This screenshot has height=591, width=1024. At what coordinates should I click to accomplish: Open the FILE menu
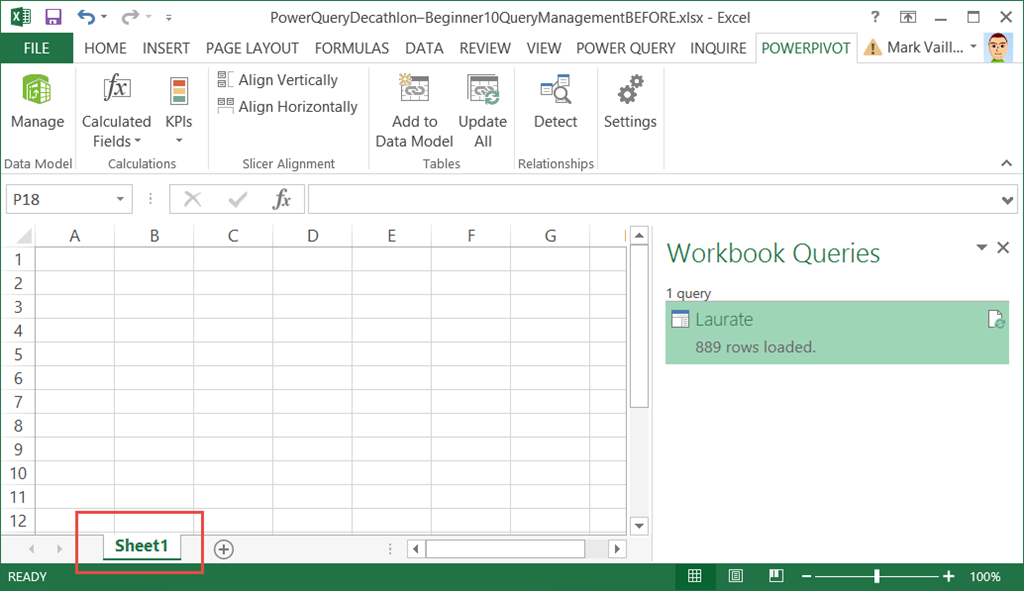[x=37, y=48]
